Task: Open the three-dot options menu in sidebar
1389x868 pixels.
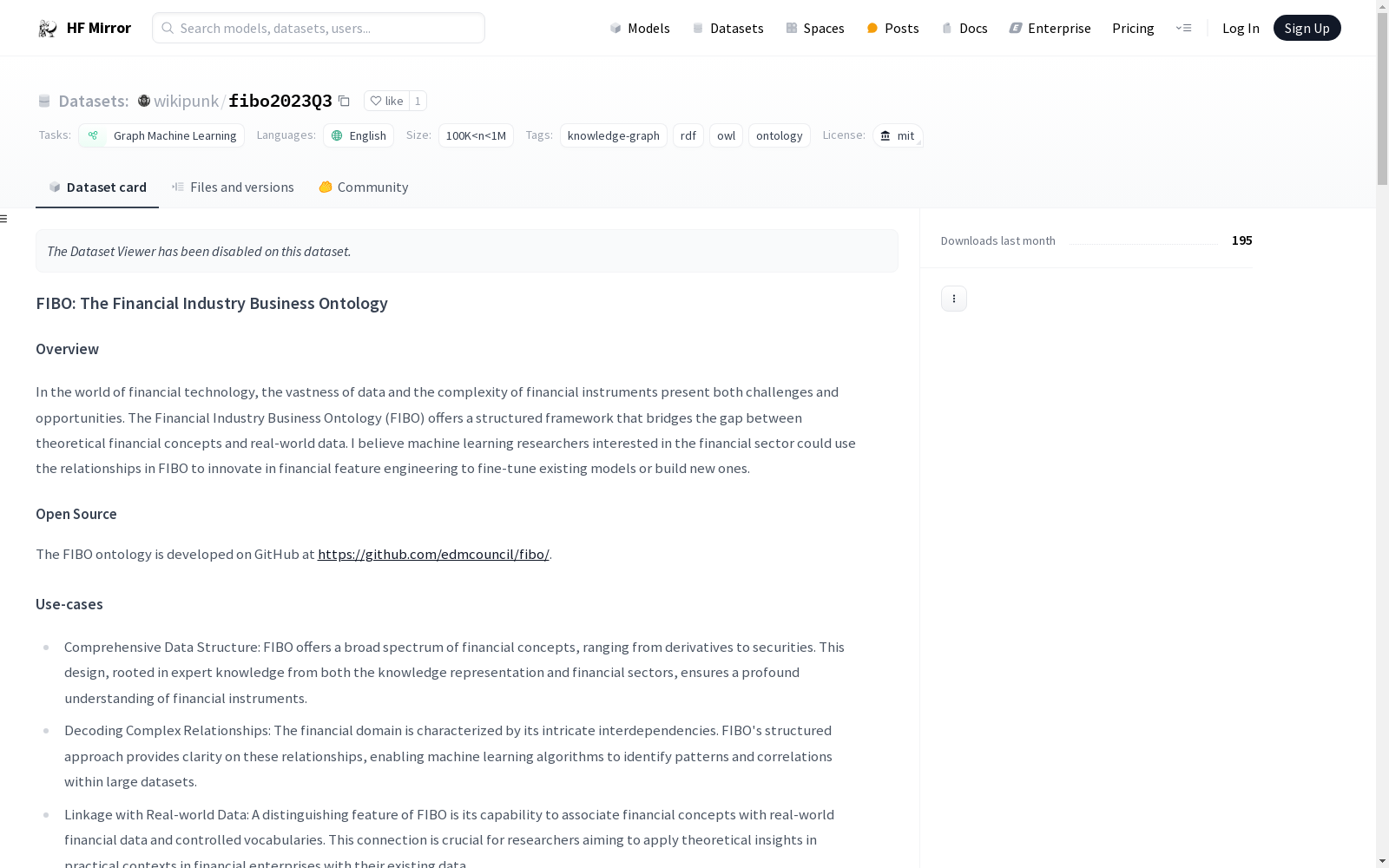Action: (954, 299)
